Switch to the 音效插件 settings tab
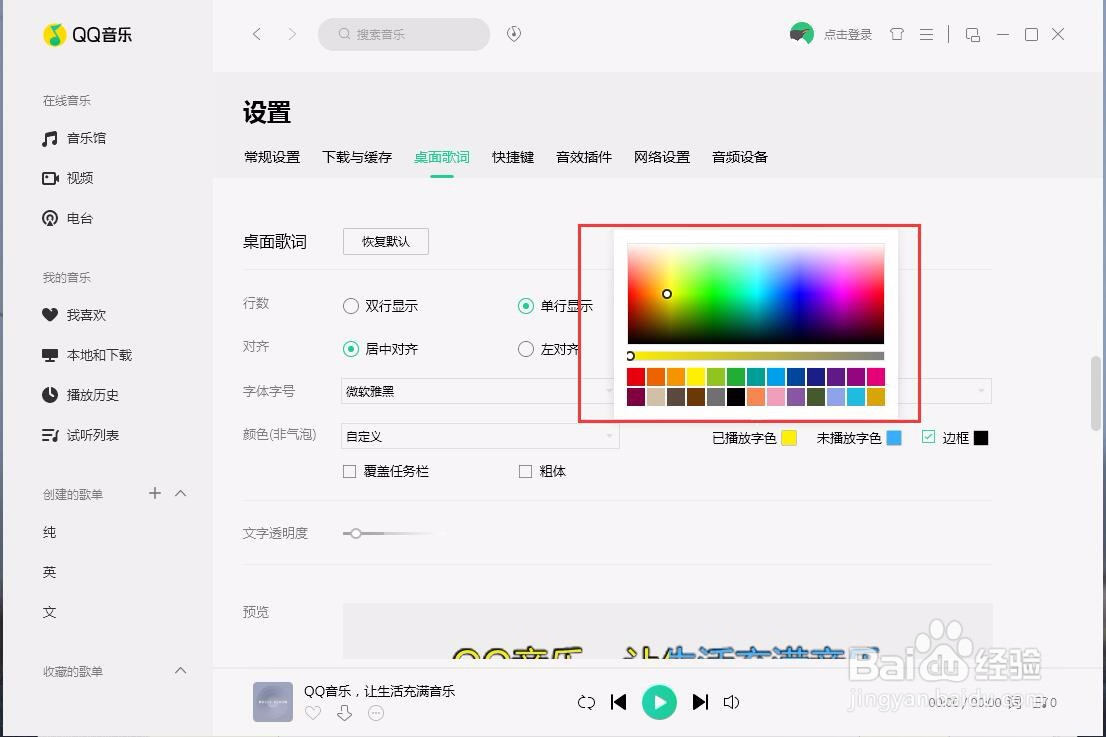The width and height of the screenshot is (1106, 737). (583, 157)
